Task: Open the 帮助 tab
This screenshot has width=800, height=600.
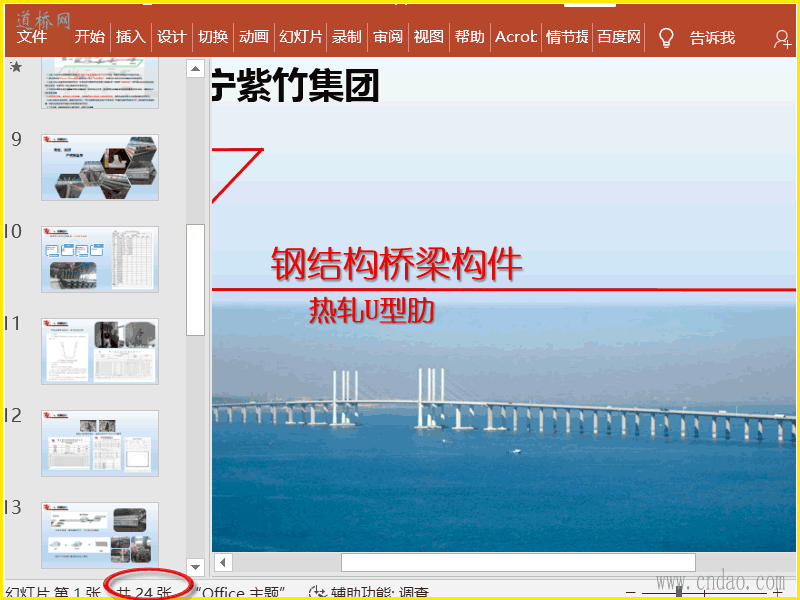Action: 469,37
